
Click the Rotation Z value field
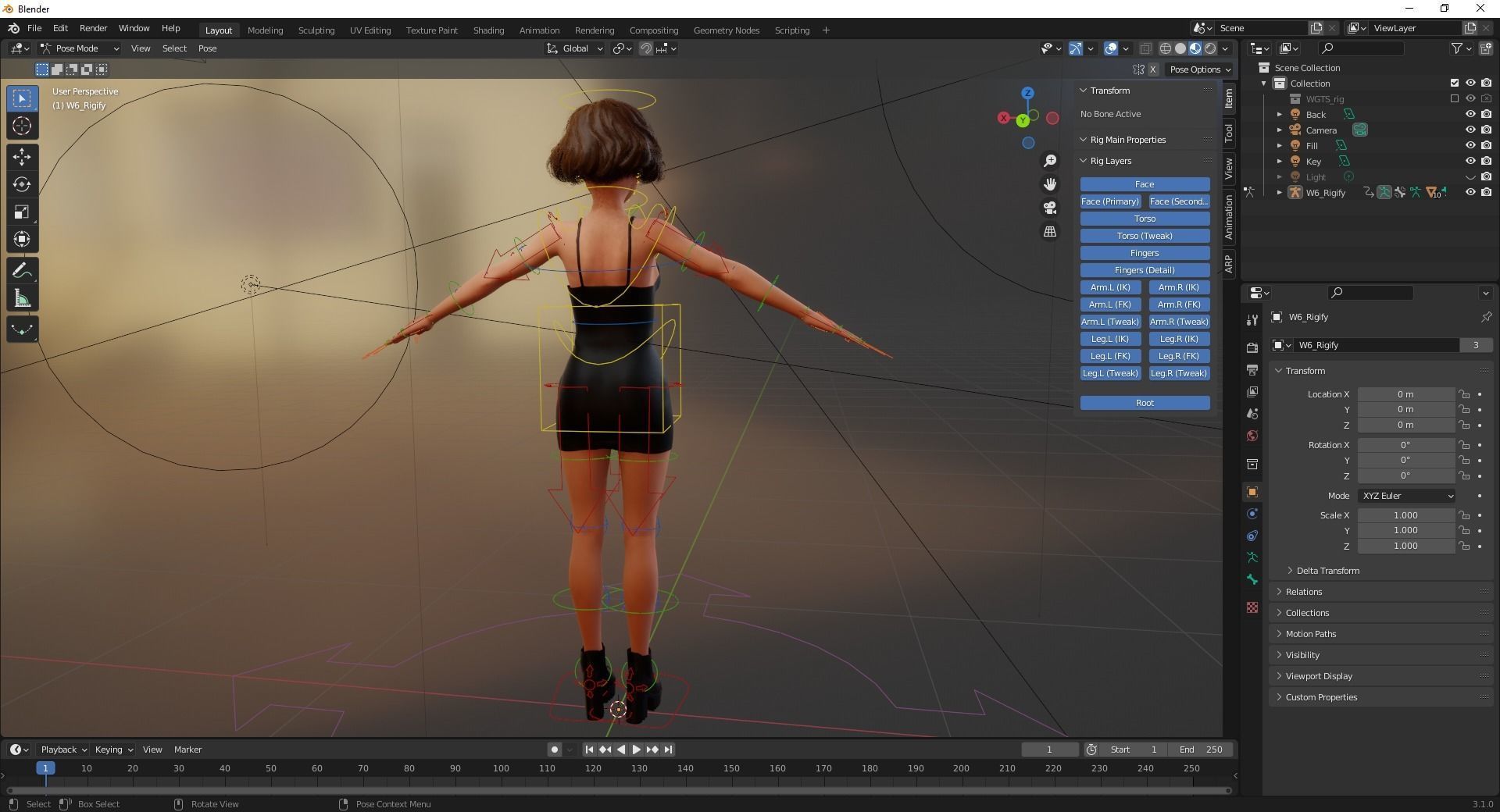click(1405, 475)
